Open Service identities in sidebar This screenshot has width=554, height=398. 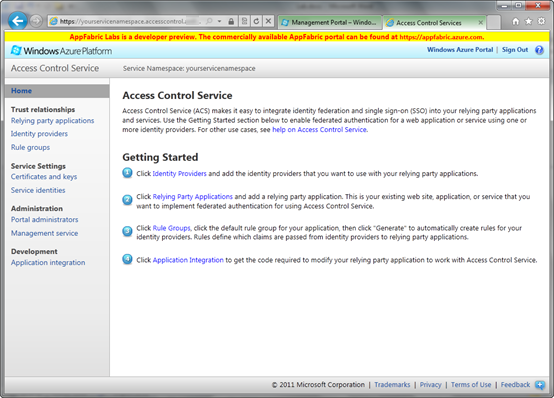pos(38,191)
